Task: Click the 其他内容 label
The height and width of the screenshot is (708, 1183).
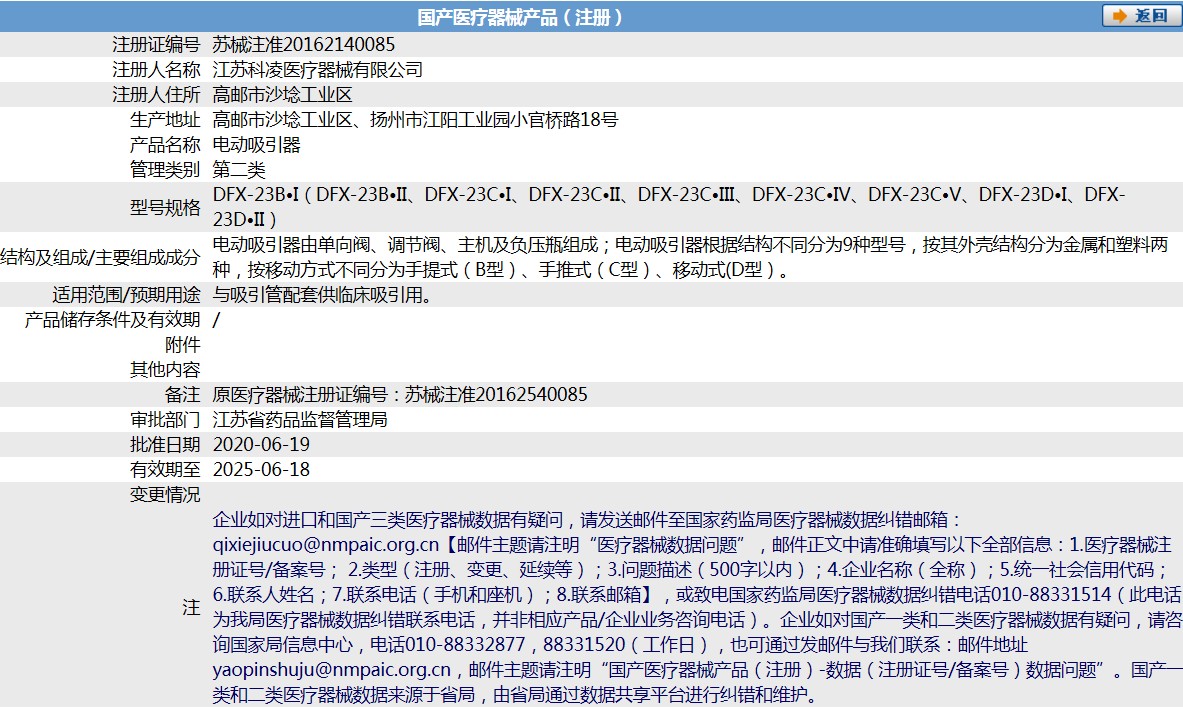Action: point(165,369)
